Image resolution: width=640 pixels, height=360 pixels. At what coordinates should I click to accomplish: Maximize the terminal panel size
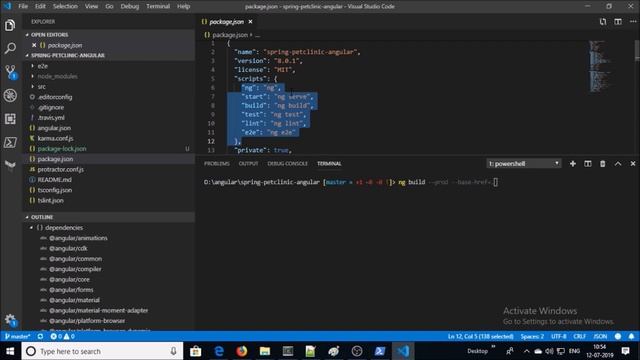click(x=618, y=164)
